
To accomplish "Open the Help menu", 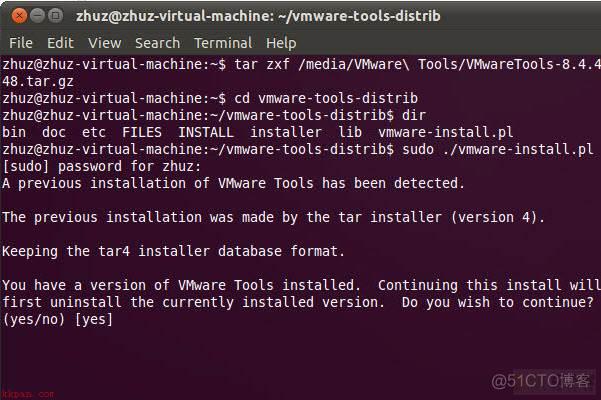I will pos(281,43).
